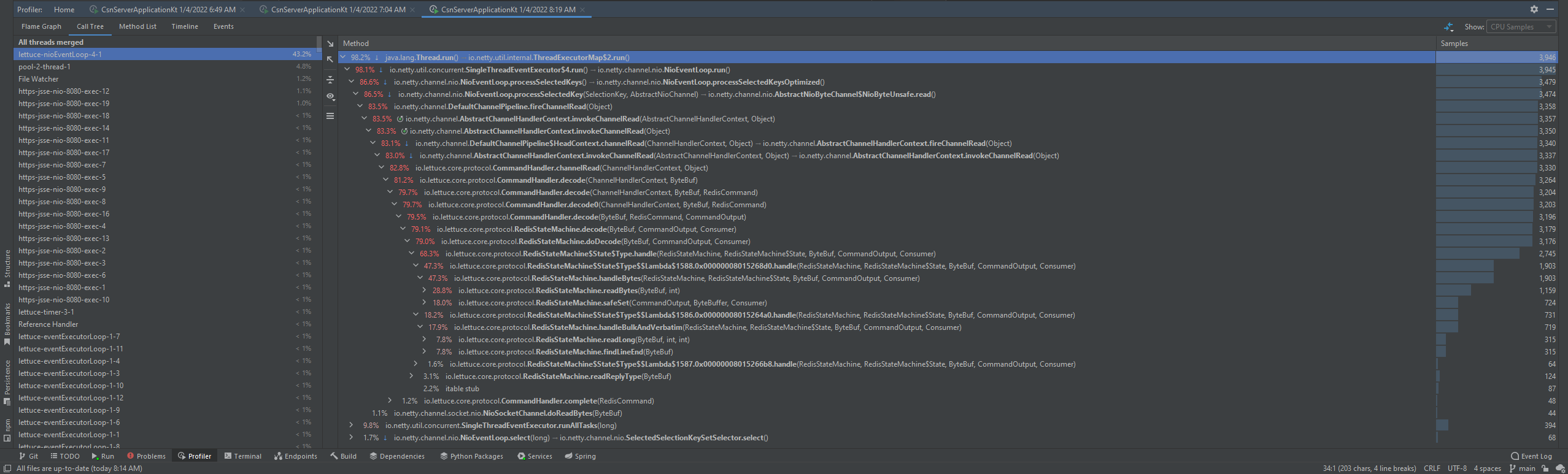
Task: Switch to the Flame Graph tab
Action: (x=41, y=26)
